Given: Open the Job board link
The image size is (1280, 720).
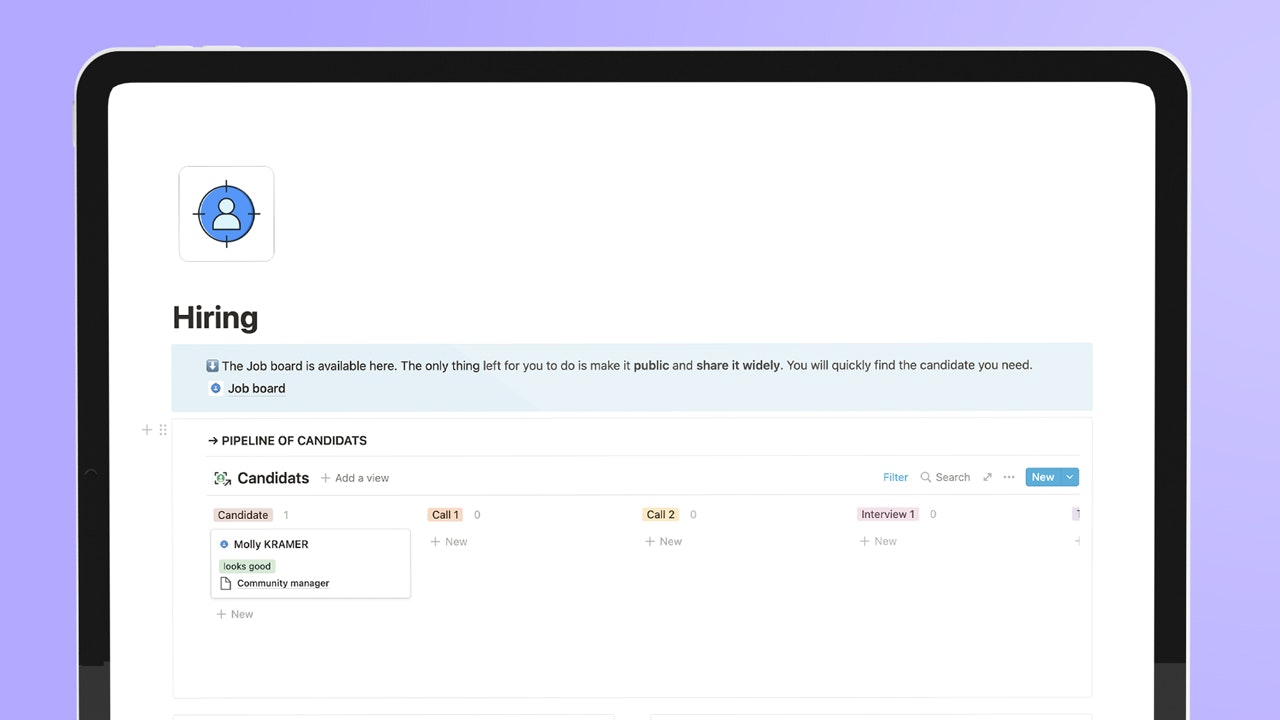Looking at the screenshot, I should click(256, 388).
